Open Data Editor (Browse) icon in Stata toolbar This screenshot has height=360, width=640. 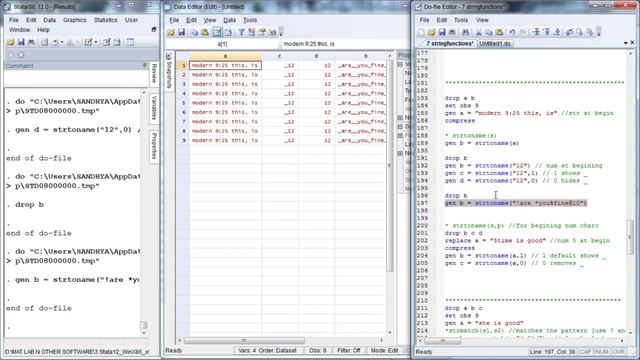coord(117,42)
